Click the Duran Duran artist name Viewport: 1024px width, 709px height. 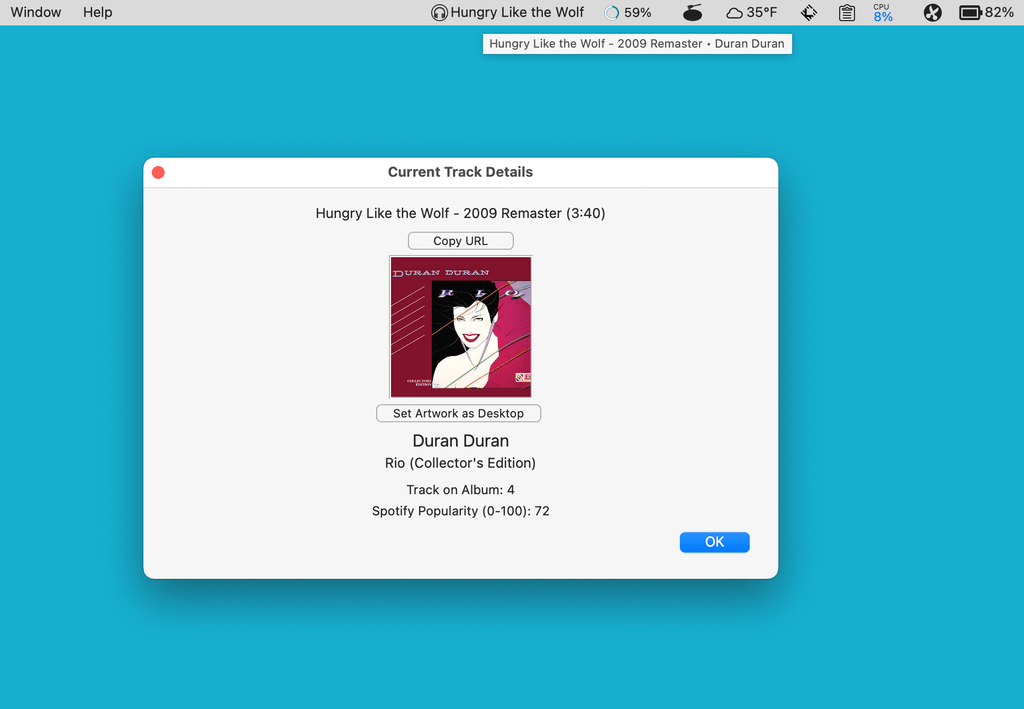point(460,441)
